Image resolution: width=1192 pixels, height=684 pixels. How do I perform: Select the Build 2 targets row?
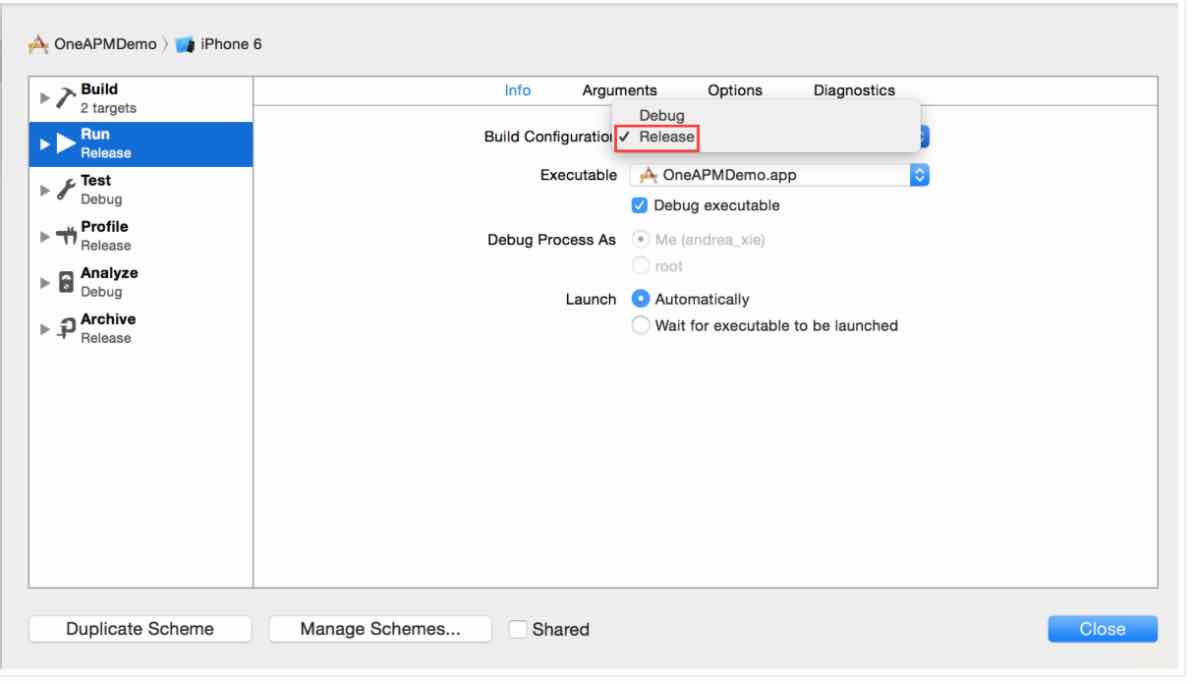141,99
